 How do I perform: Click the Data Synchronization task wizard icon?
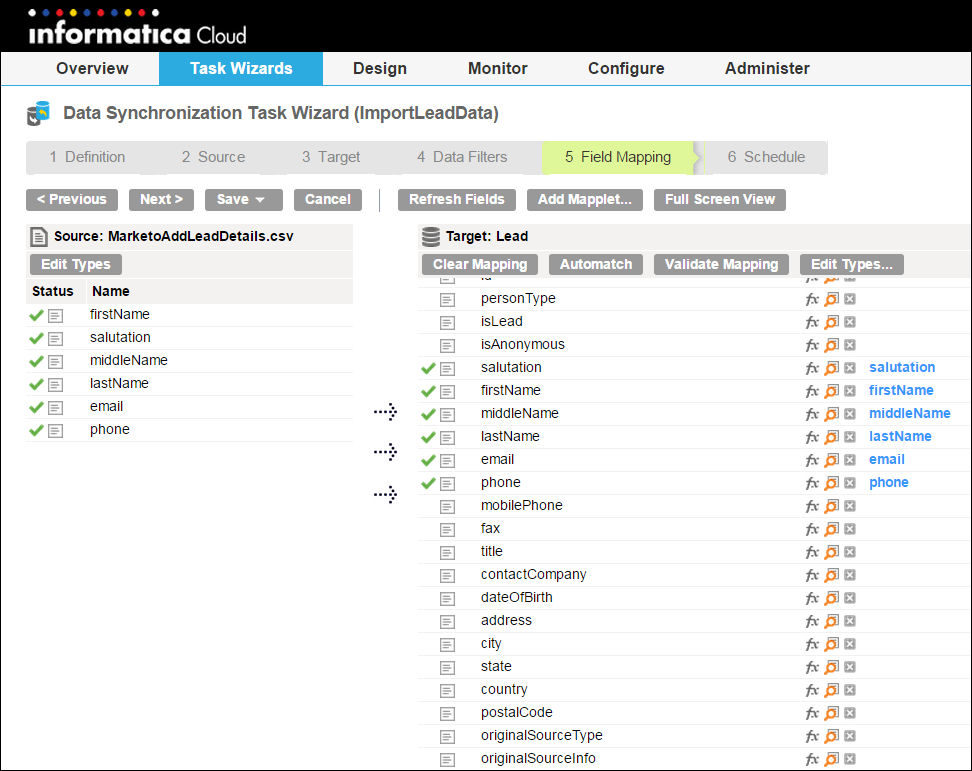tap(38, 113)
